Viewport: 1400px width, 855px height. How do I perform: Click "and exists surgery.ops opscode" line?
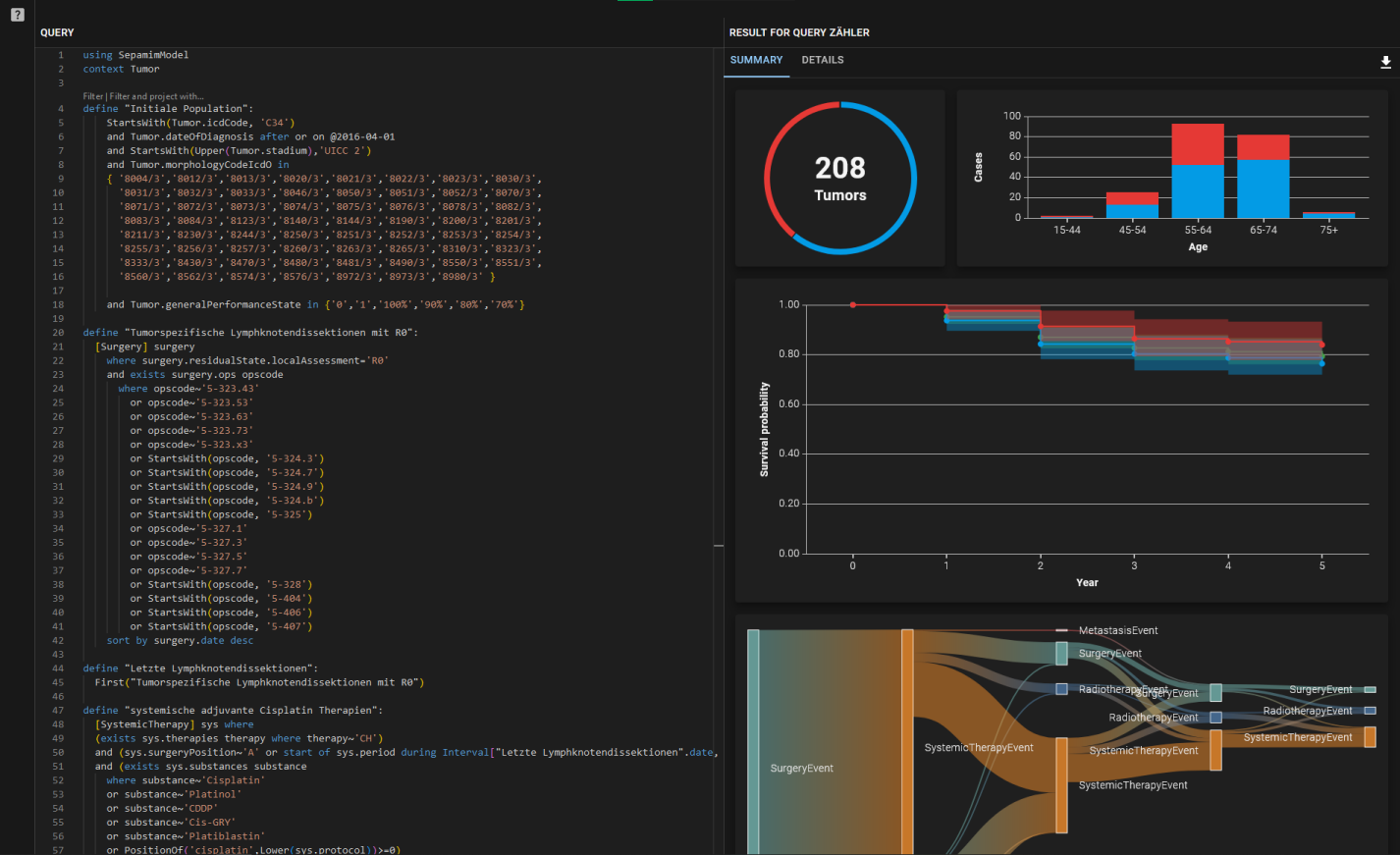coord(194,374)
